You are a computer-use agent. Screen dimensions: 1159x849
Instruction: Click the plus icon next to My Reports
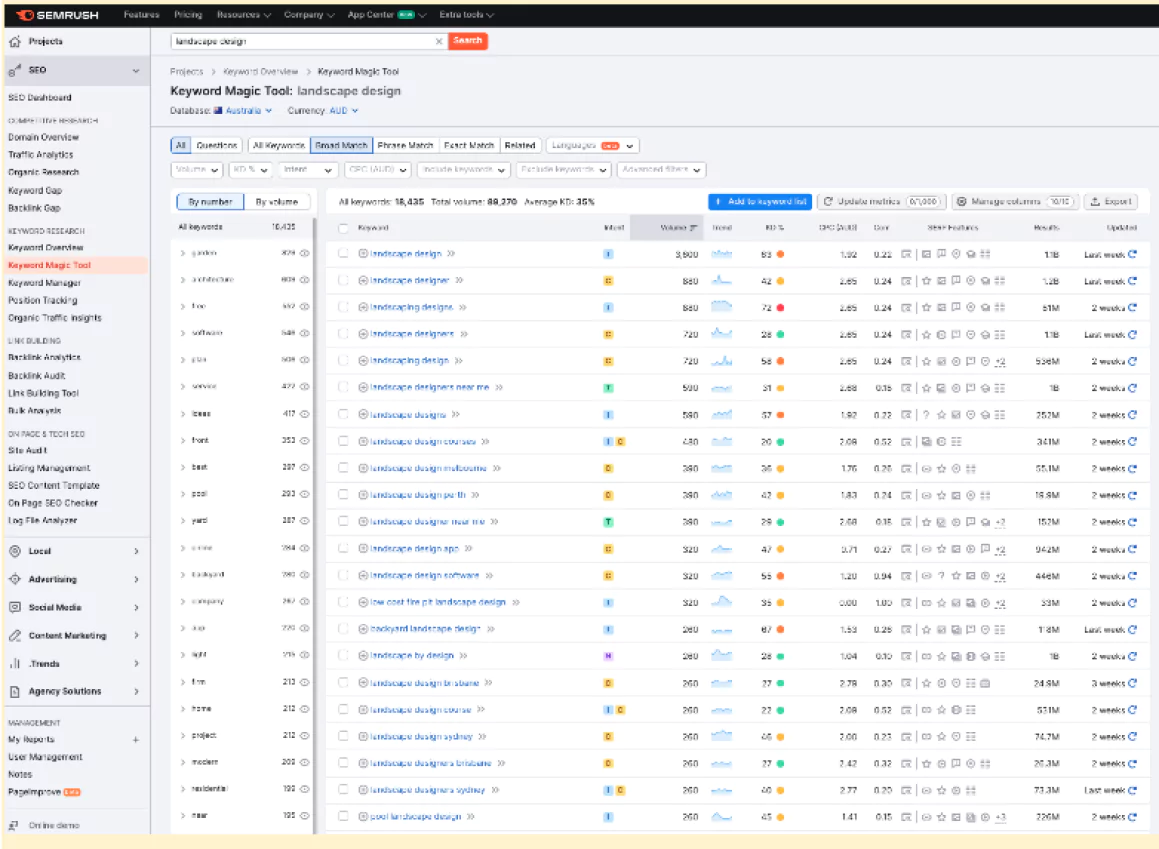tap(136, 740)
